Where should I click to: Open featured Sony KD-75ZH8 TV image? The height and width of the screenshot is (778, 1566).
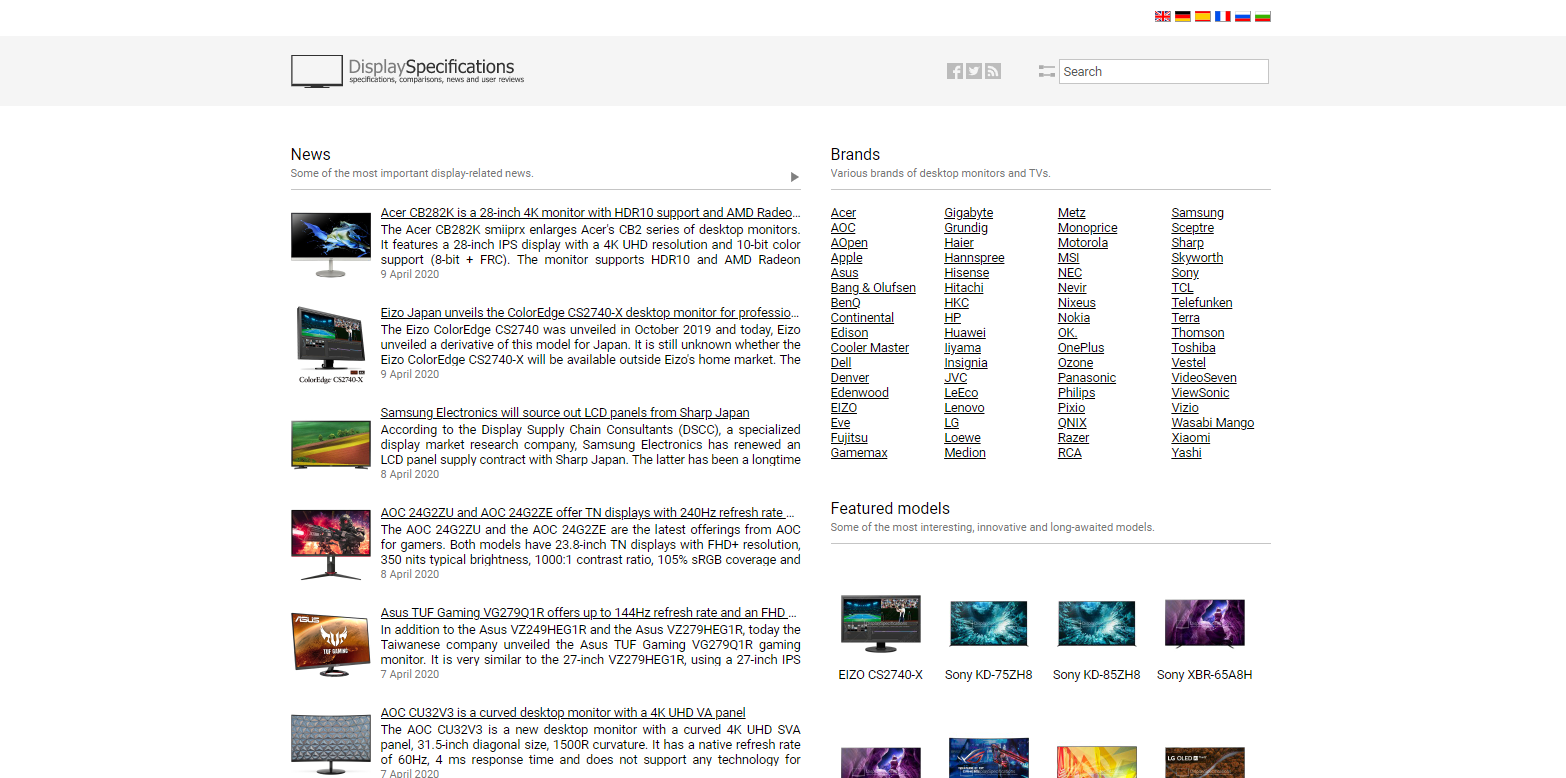pos(988,624)
